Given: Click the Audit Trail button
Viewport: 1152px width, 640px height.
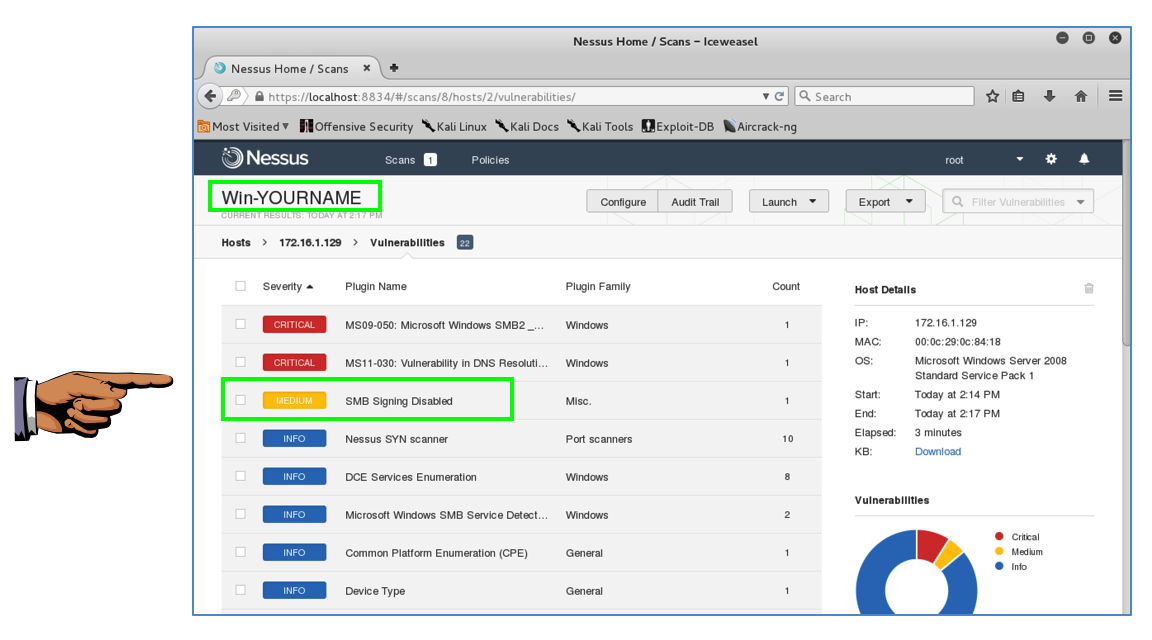Looking at the screenshot, I should tap(695, 201).
